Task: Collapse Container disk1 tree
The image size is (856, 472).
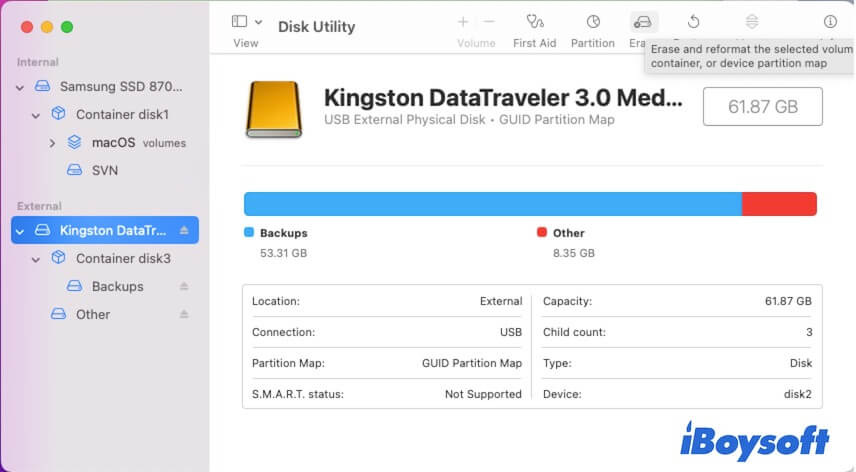Action: [36, 115]
